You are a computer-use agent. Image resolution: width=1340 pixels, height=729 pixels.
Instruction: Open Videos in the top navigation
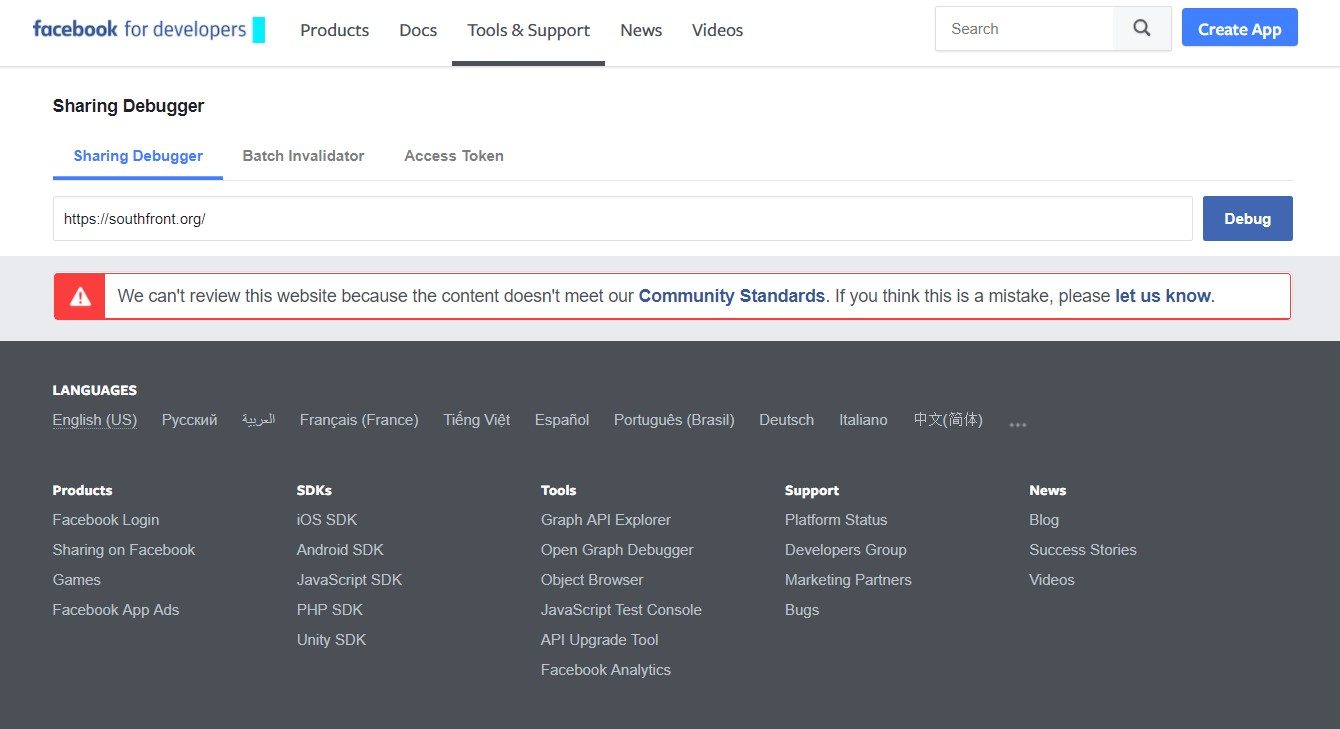point(717,30)
